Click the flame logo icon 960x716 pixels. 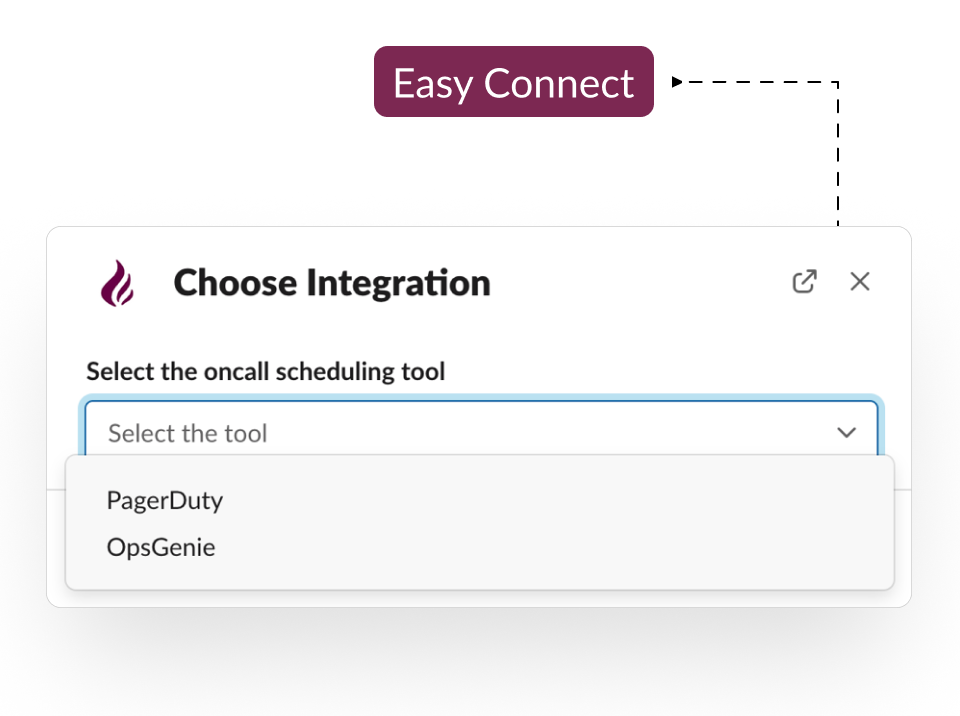pos(117,283)
